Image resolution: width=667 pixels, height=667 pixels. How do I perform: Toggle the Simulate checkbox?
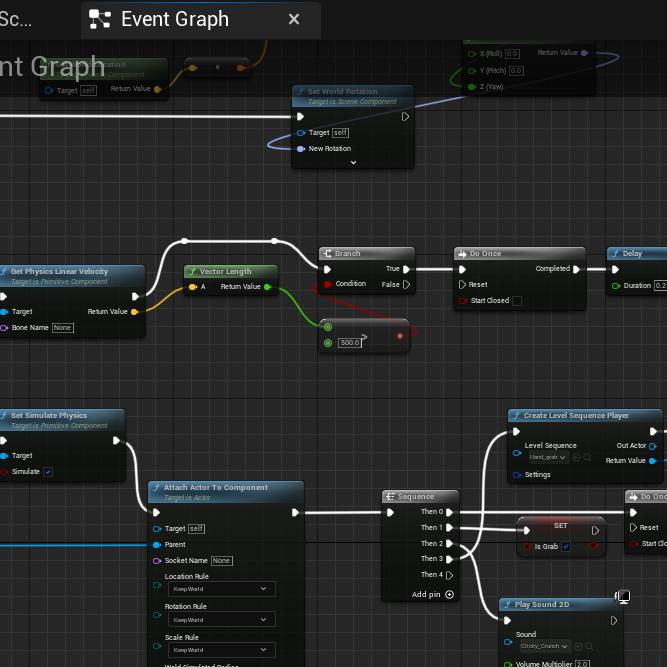(x=48, y=472)
